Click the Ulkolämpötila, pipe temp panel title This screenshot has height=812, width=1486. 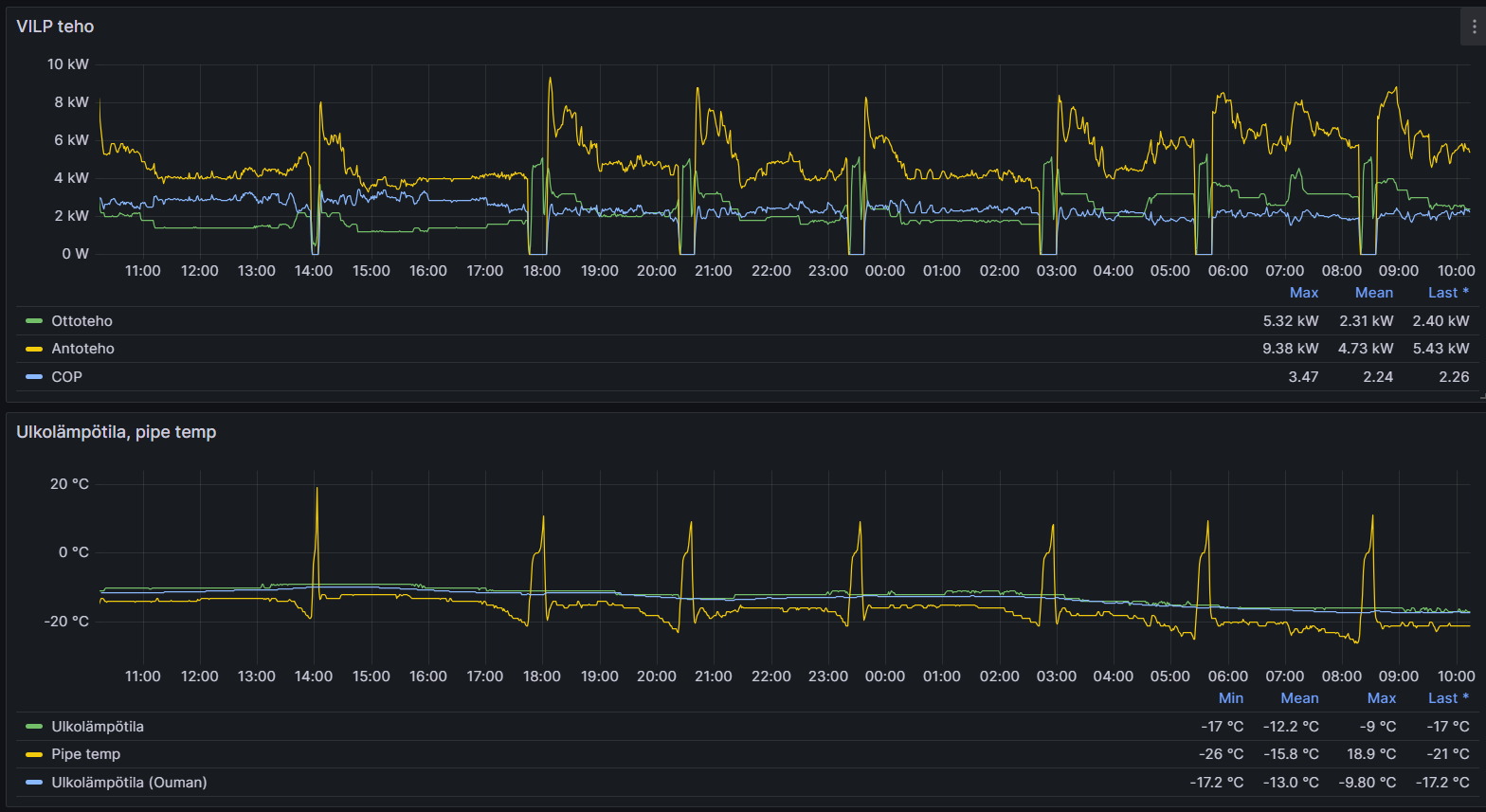pyautogui.click(x=116, y=432)
